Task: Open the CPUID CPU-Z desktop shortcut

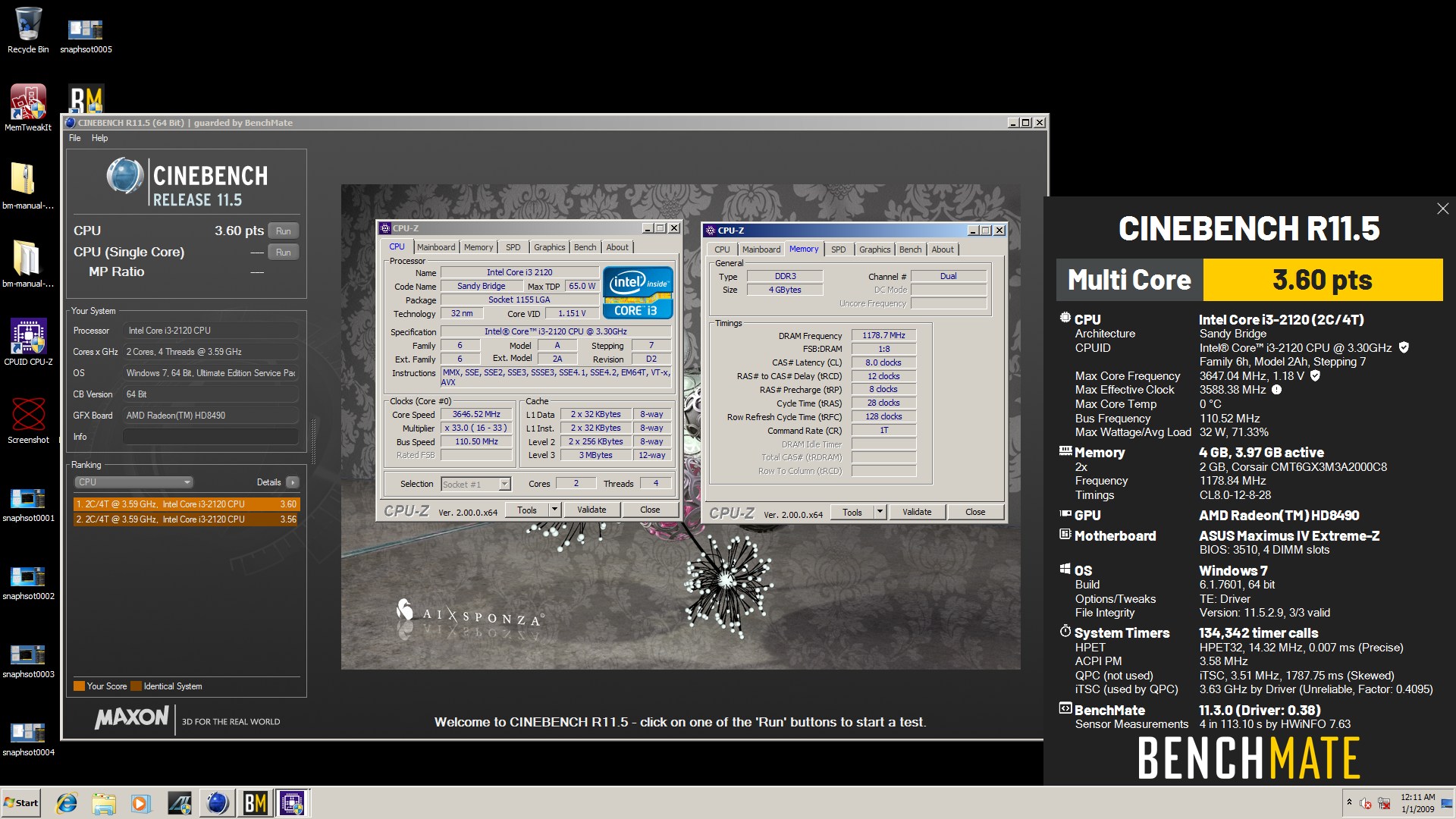Action: (x=28, y=341)
